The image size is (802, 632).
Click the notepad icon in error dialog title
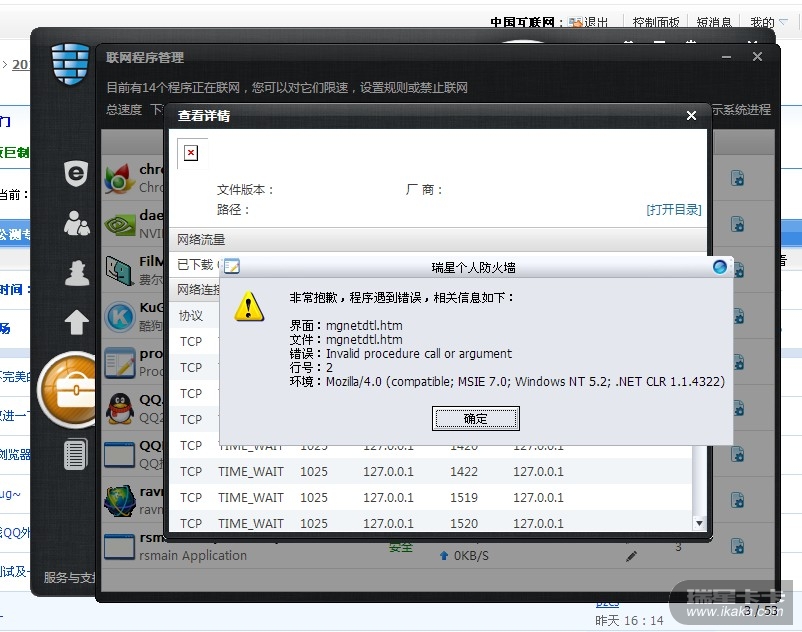[x=231, y=266]
